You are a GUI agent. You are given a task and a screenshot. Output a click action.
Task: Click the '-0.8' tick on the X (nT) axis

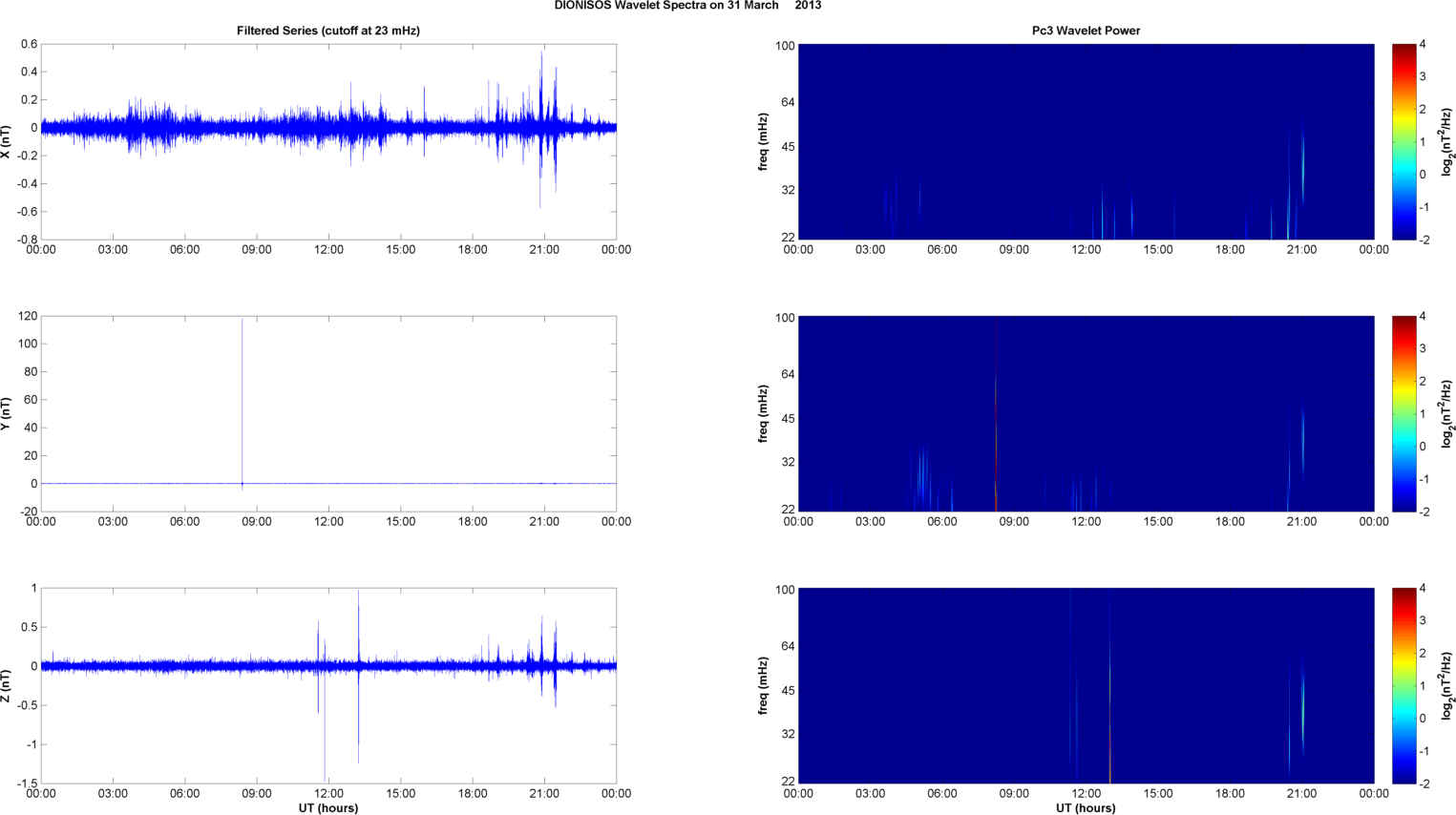[x=27, y=240]
